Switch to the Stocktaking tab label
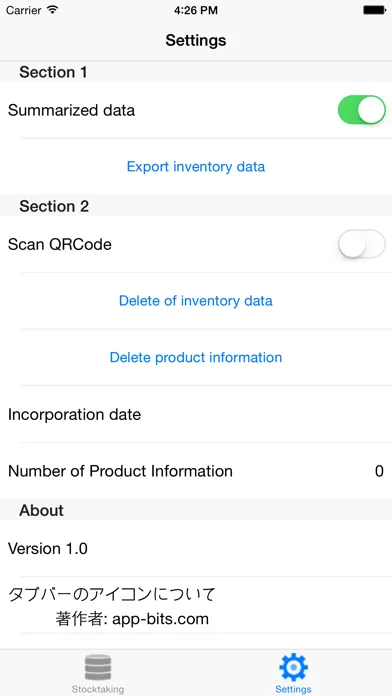Screen dimensions: 392x696 [98, 689]
